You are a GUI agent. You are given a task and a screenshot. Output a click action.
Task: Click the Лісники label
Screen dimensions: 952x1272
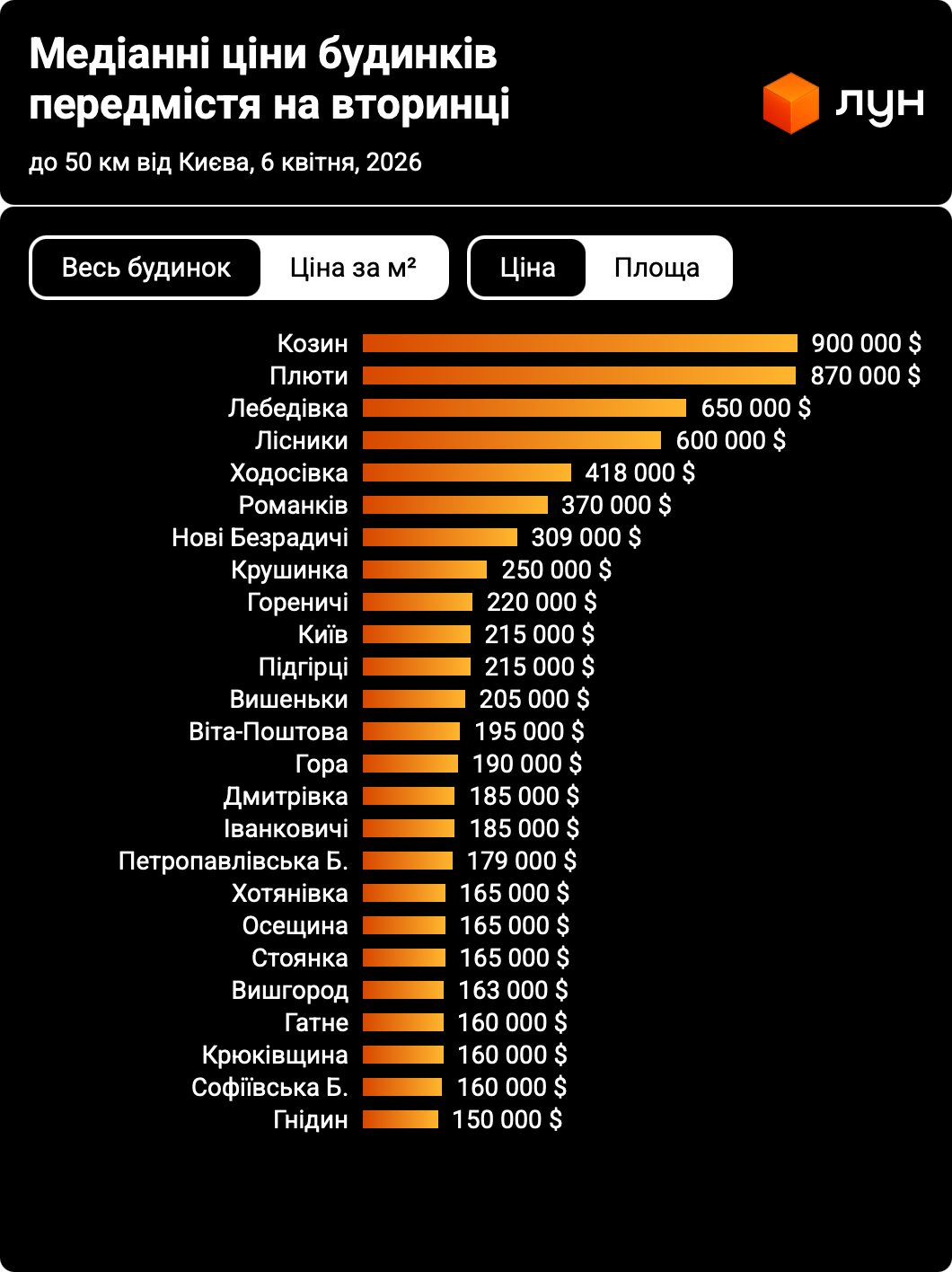301,440
